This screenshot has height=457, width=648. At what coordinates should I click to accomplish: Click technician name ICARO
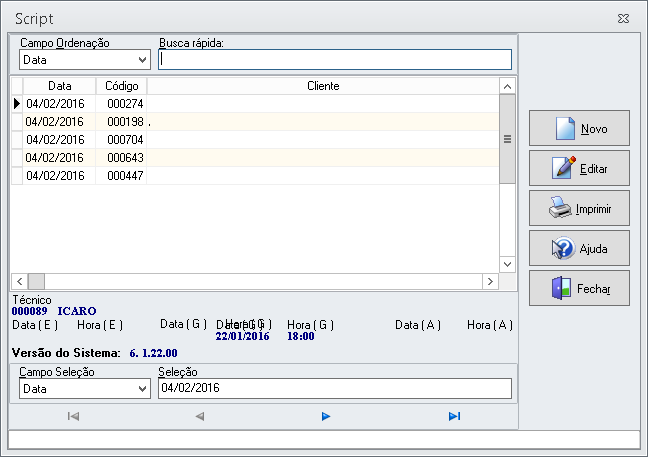(77, 311)
